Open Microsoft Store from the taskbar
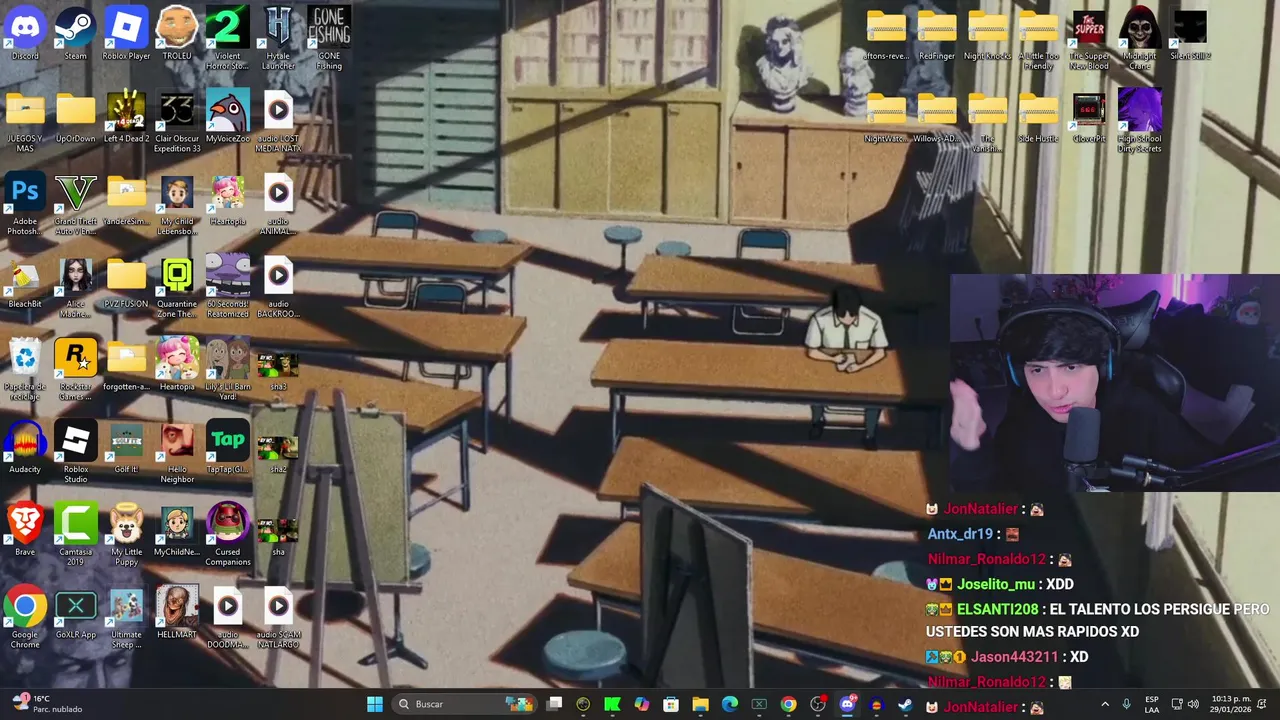This screenshot has width=1280, height=720. pyautogui.click(x=671, y=704)
